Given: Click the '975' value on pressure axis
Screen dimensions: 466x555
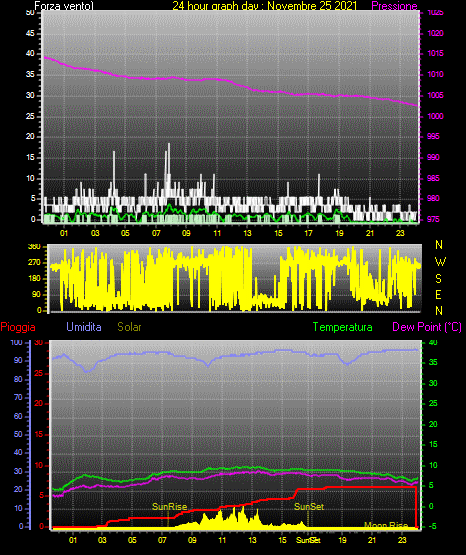Looking at the screenshot, I should click(x=433, y=219).
